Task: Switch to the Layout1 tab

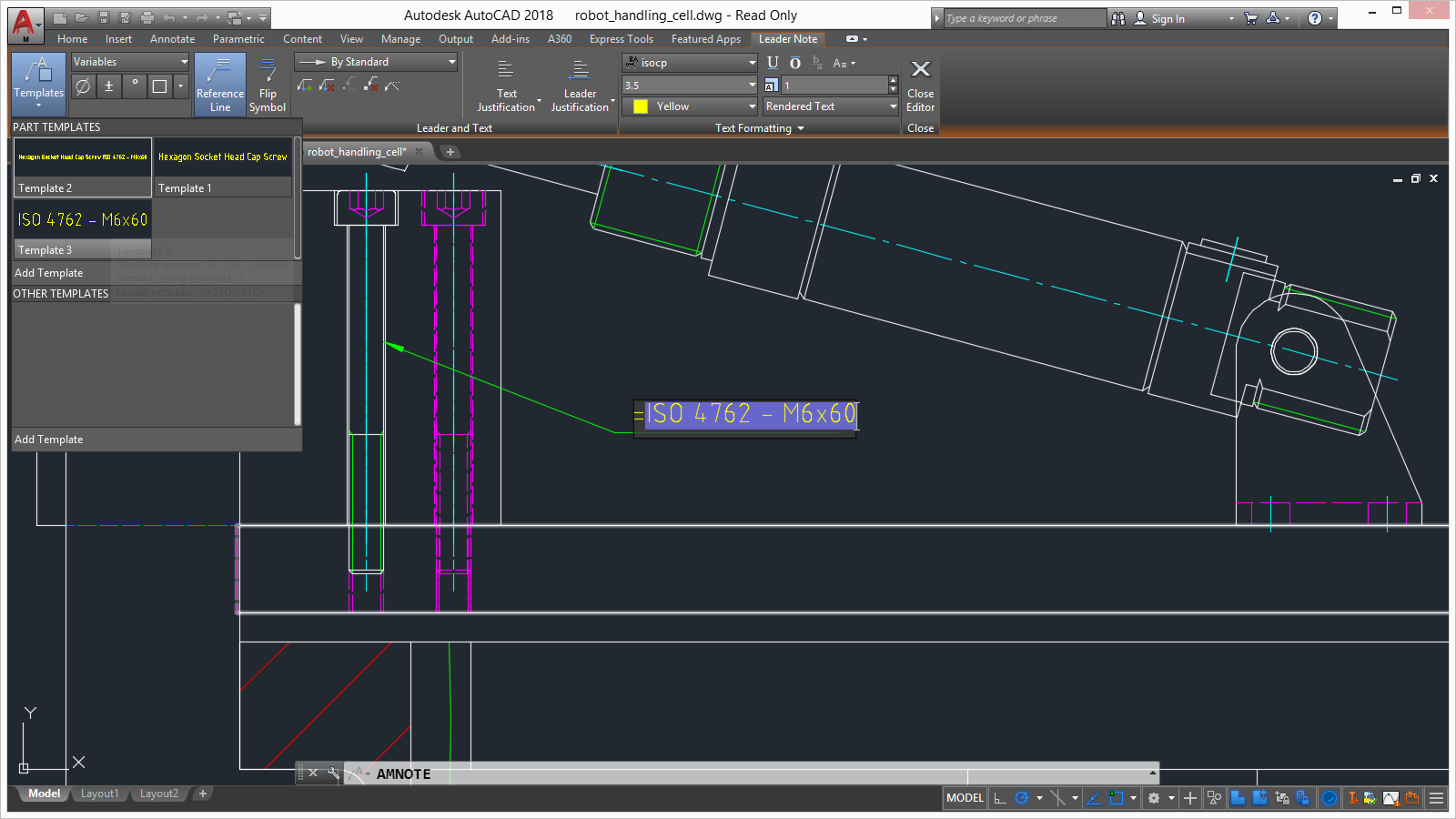Action: pos(99,794)
